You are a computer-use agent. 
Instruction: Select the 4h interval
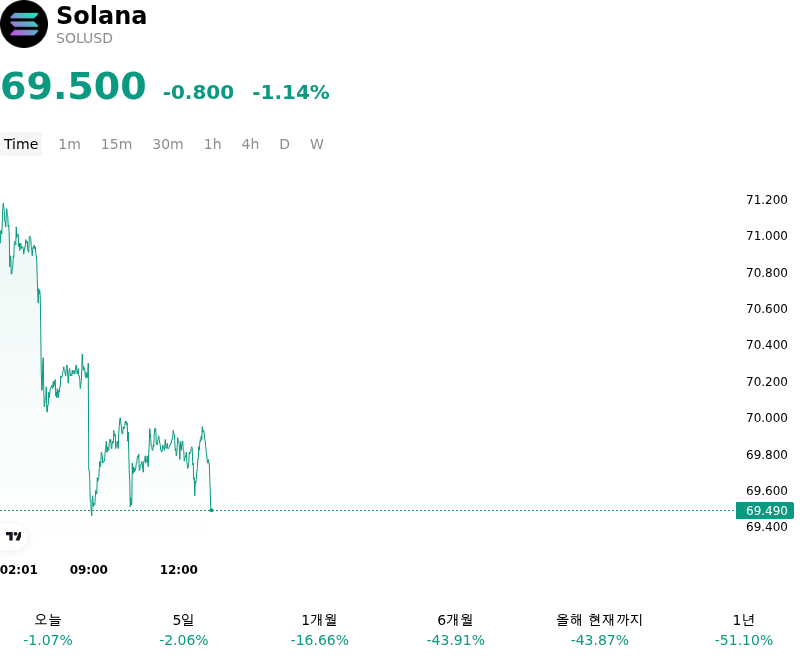250,144
